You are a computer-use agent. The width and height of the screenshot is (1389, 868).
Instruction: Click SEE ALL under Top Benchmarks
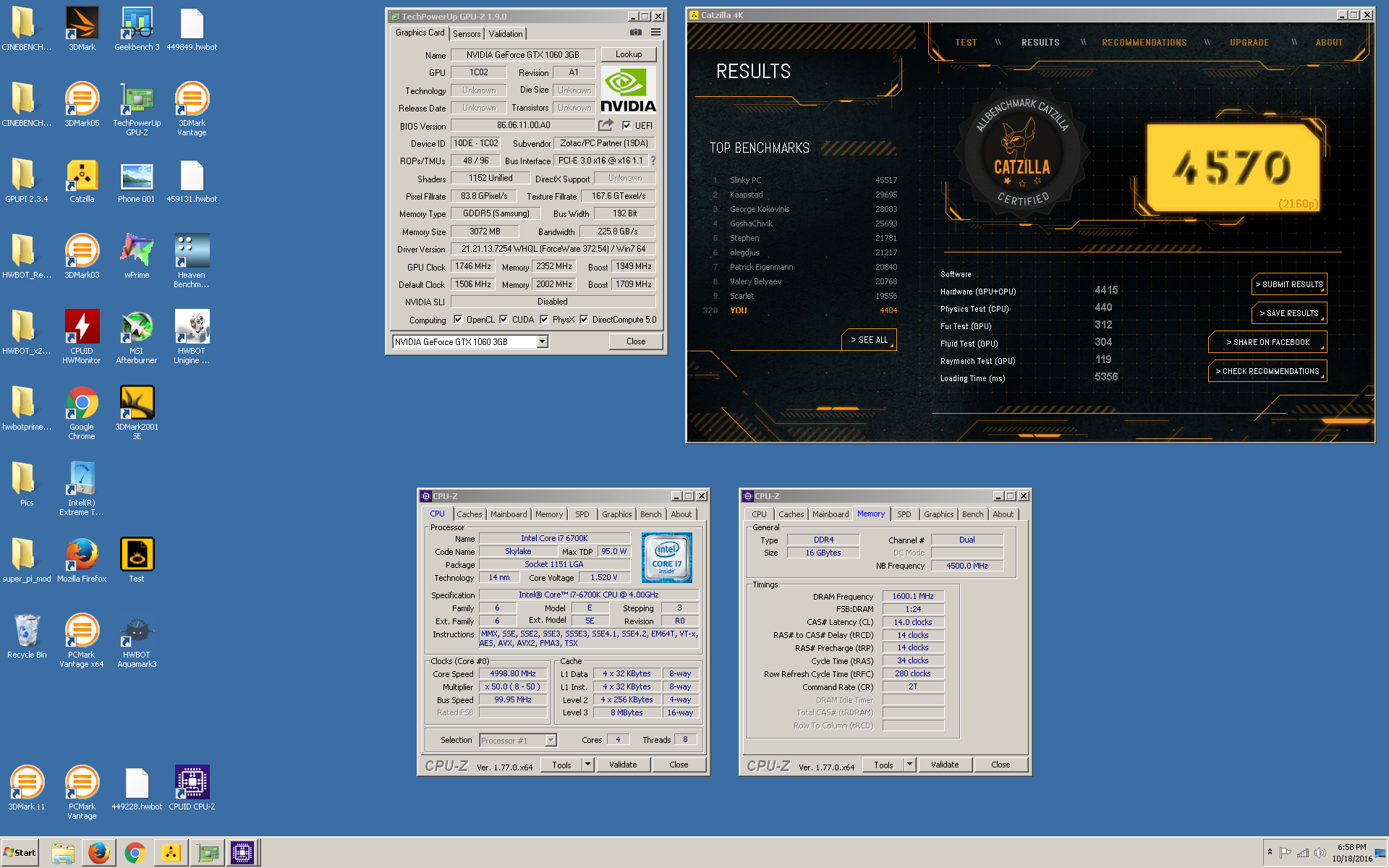coord(869,340)
